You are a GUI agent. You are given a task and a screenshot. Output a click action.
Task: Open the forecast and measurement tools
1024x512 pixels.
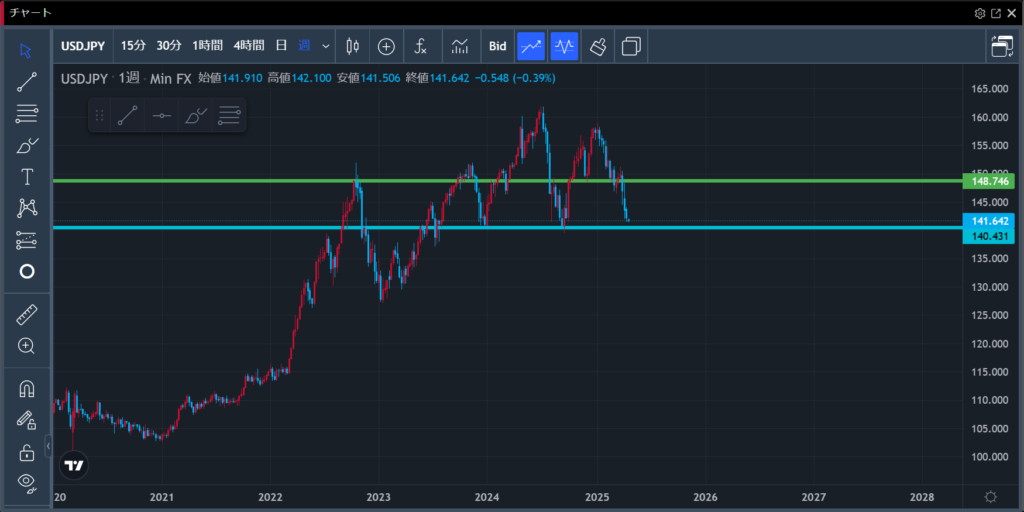coord(27,240)
